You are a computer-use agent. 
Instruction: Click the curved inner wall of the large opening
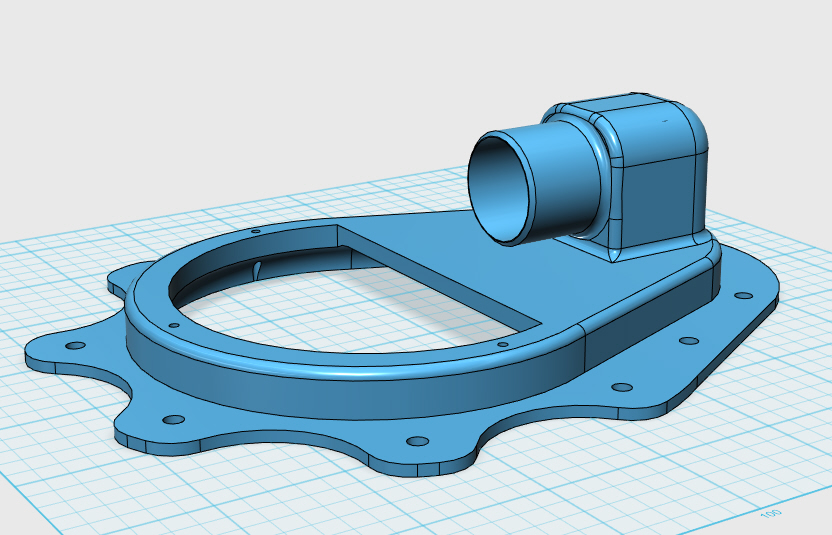pos(255,263)
